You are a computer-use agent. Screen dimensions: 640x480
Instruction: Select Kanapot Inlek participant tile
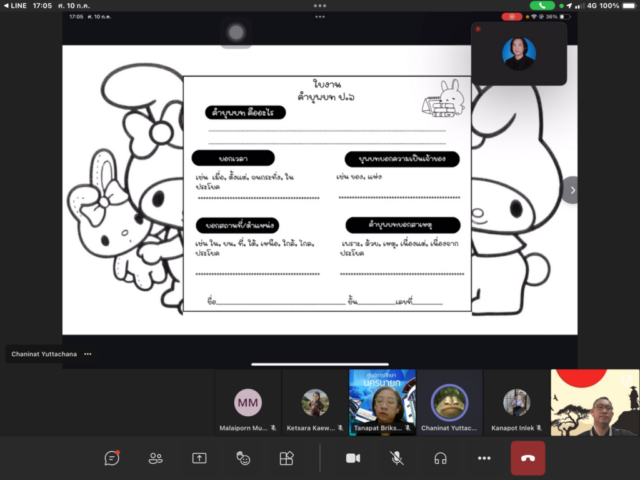[516, 402]
